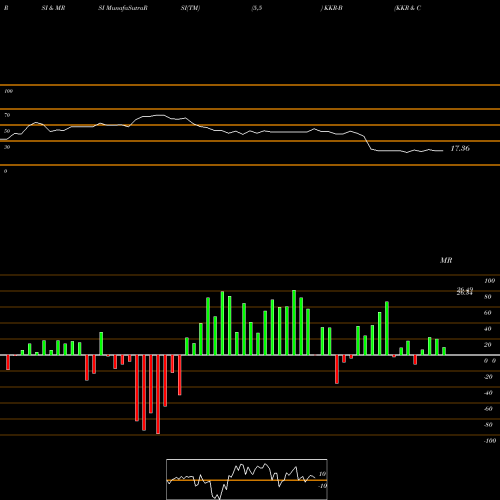
Task: Click the -20 label on MR axis
Action: click(x=488, y=377)
